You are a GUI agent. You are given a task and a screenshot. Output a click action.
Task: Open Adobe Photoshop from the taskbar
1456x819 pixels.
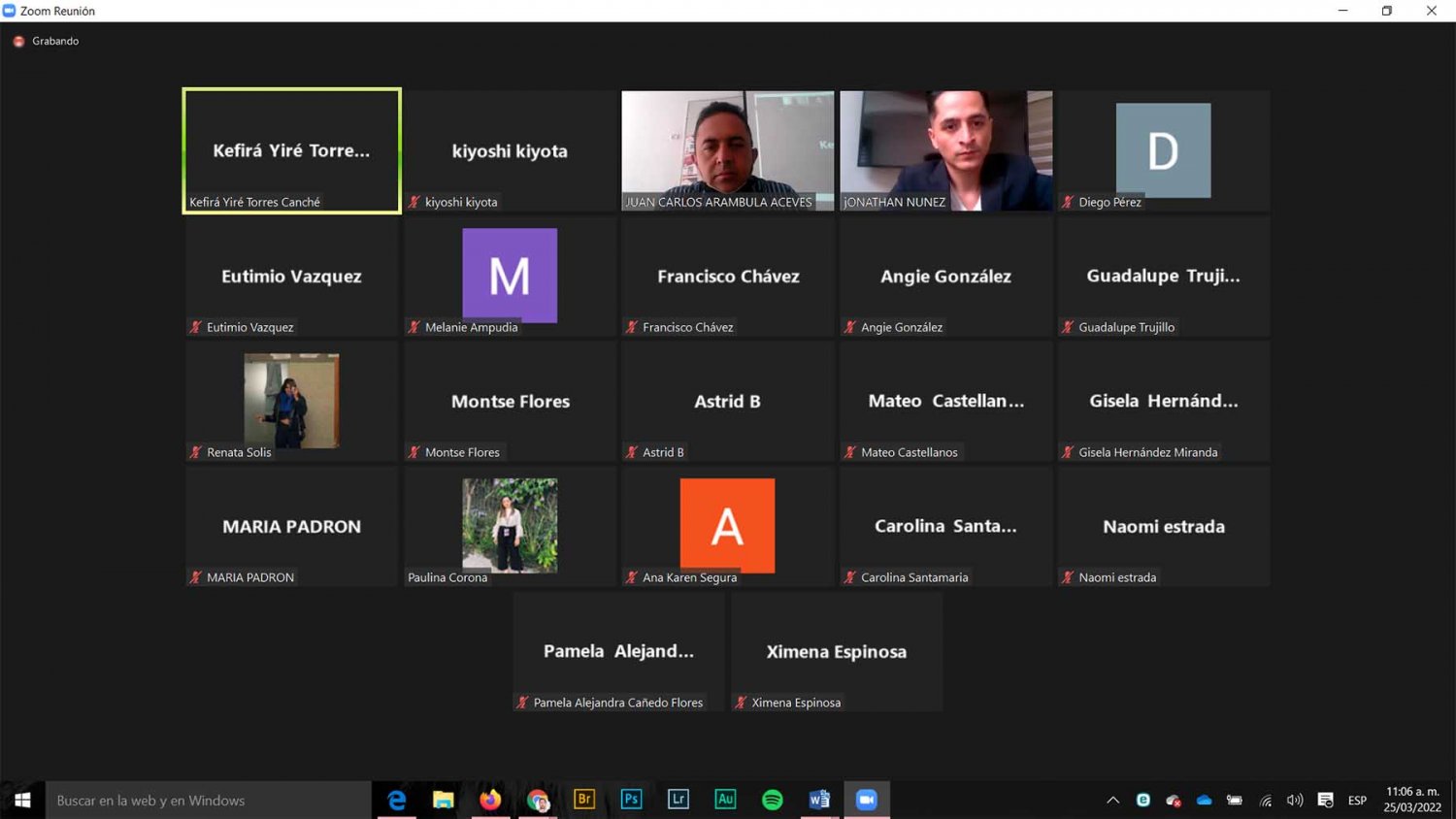631,800
